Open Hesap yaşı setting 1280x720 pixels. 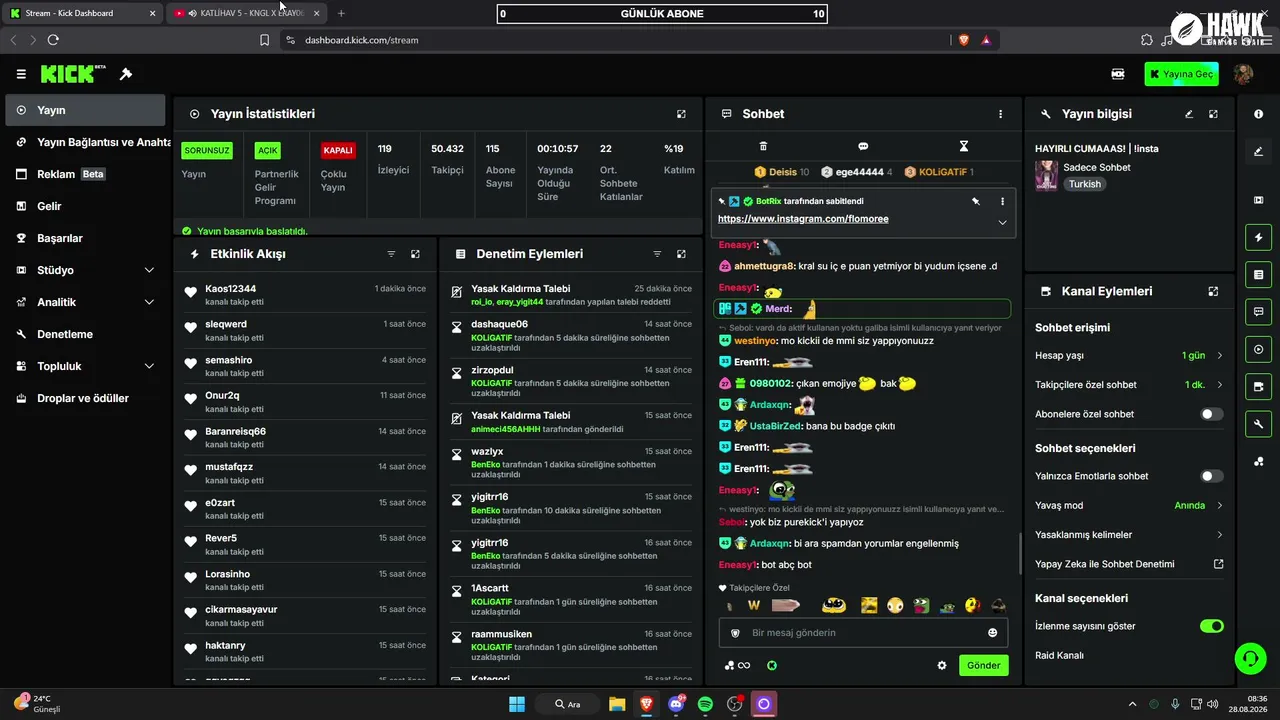pos(1129,355)
